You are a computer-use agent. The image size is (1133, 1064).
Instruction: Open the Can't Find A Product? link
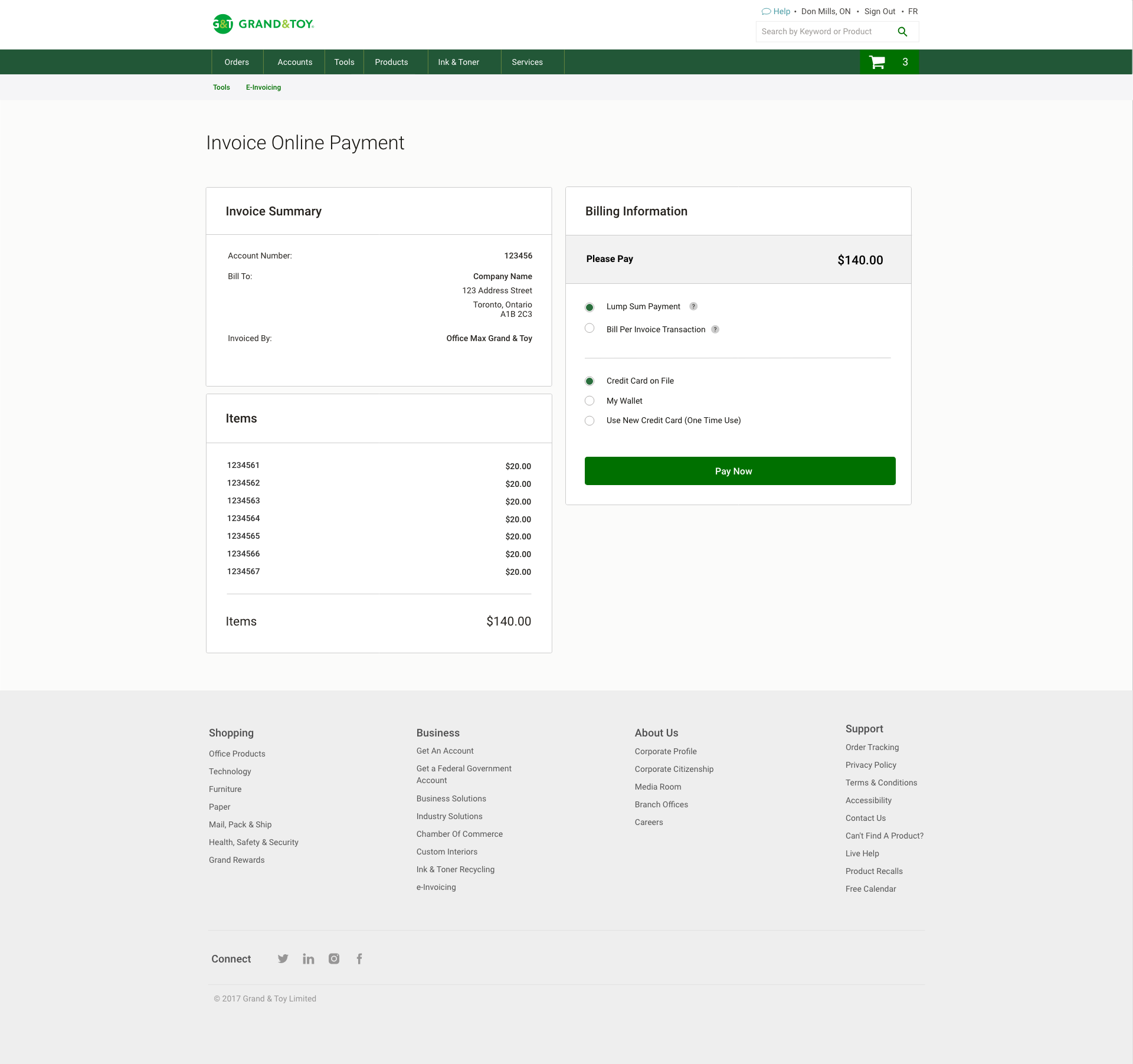885,836
